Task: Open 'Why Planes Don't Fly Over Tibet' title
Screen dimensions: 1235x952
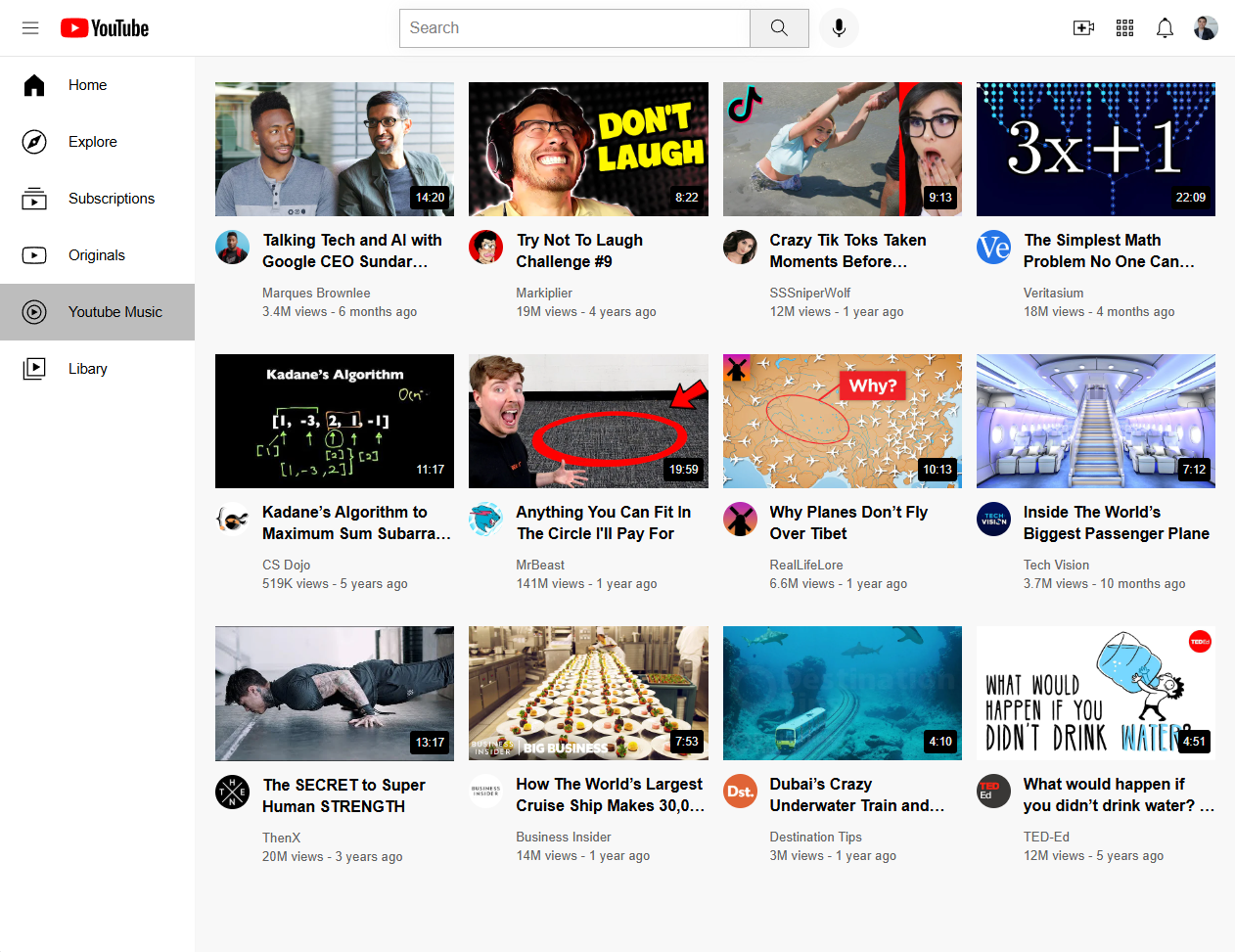Action: [x=848, y=522]
